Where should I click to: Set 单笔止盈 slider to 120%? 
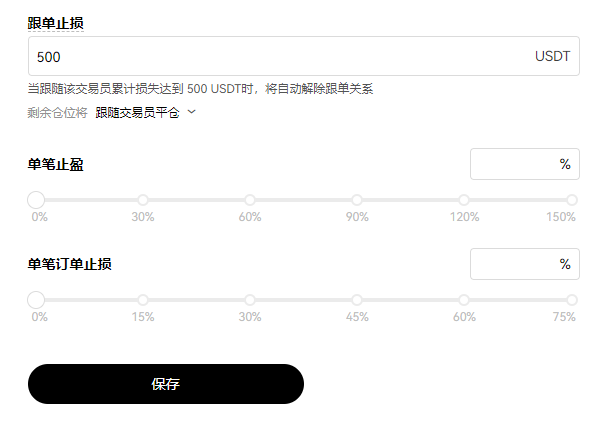click(x=464, y=200)
